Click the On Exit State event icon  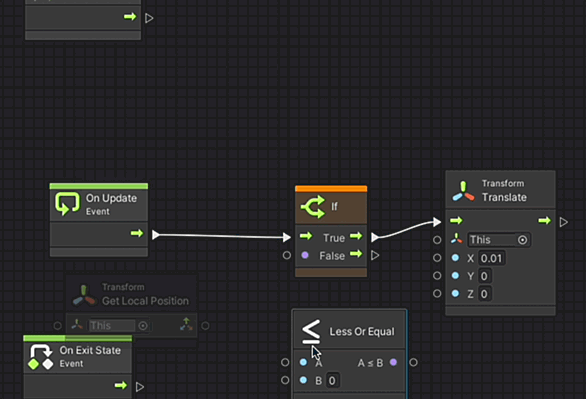[41, 356]
